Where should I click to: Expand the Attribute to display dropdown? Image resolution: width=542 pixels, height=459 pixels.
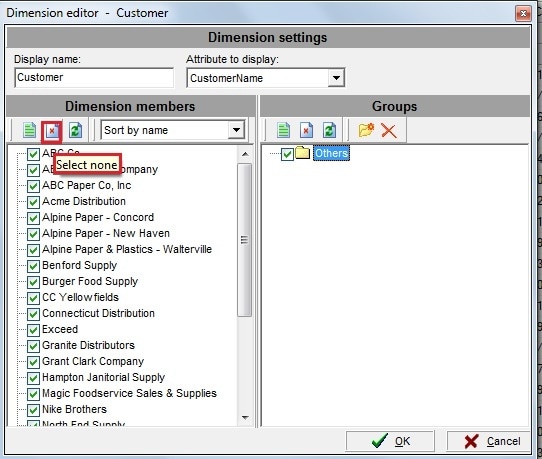coord(336,78)
